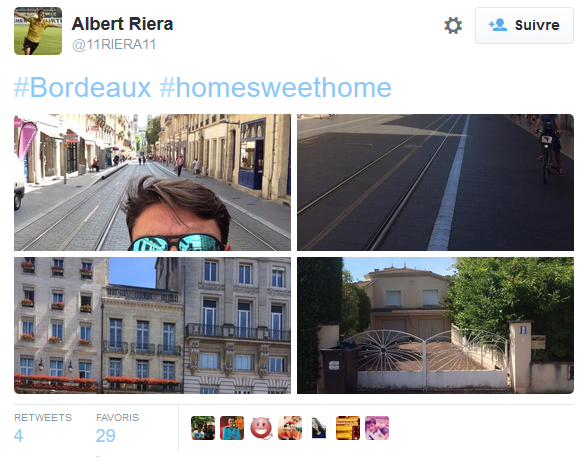Open the gear settings icon
Screen dimensions: 584x461
(453, 26)
